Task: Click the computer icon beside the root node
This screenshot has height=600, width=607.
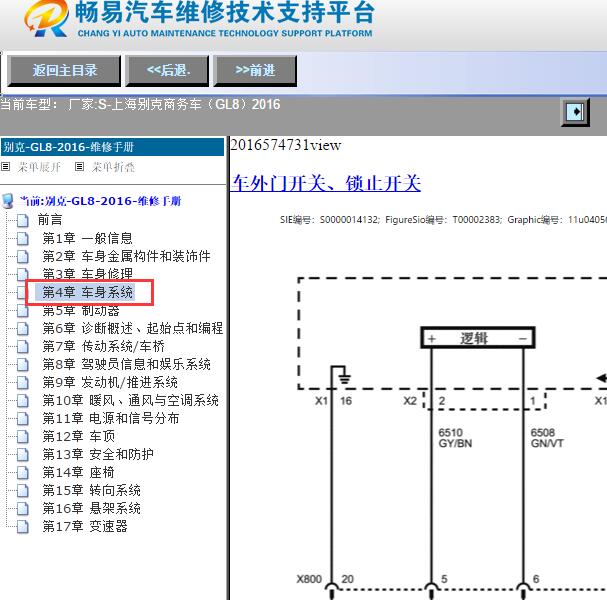Action: pos(8,201)
